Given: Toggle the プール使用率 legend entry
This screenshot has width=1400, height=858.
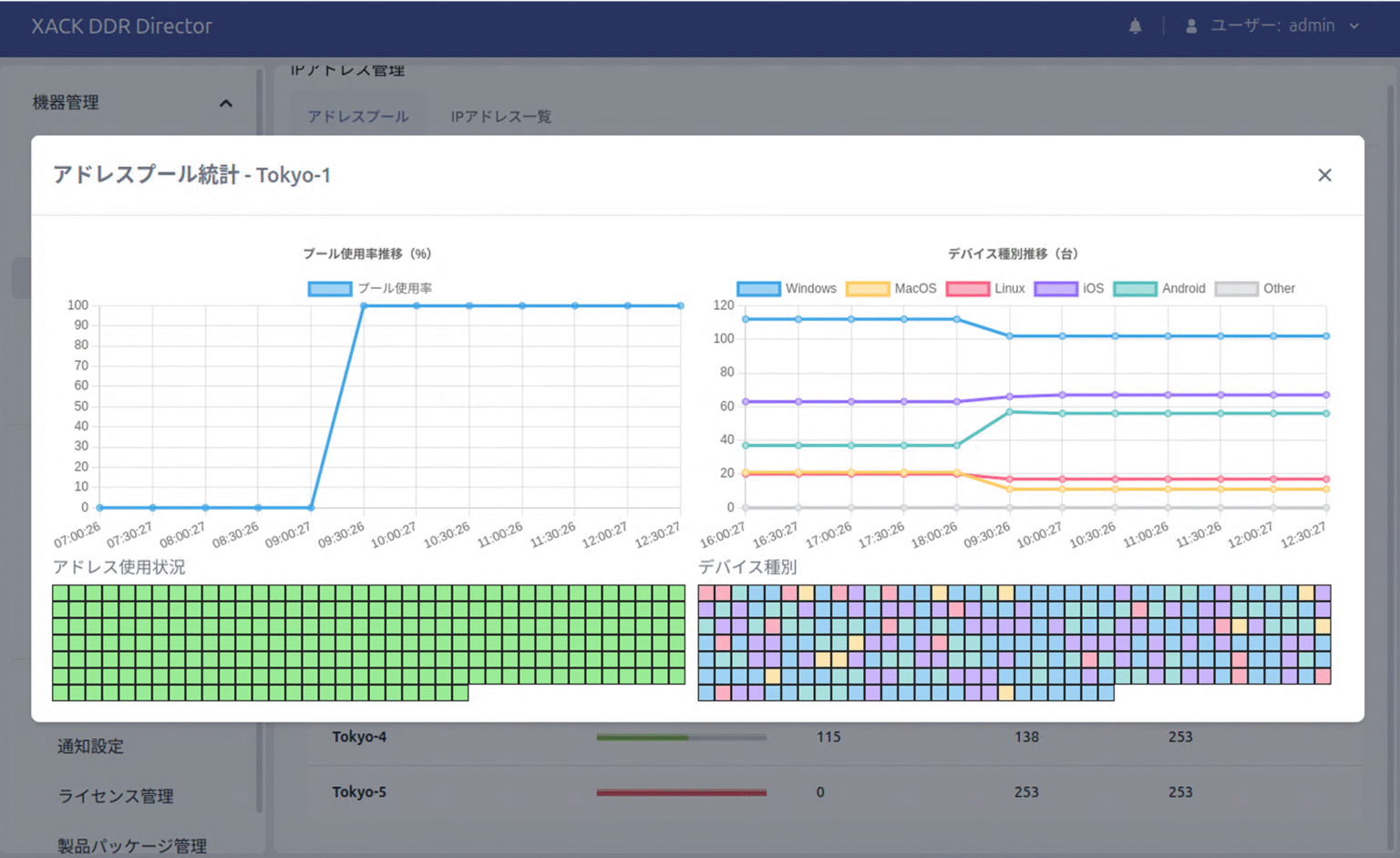Looking at the screenshot, I should (x=370, y=288).
